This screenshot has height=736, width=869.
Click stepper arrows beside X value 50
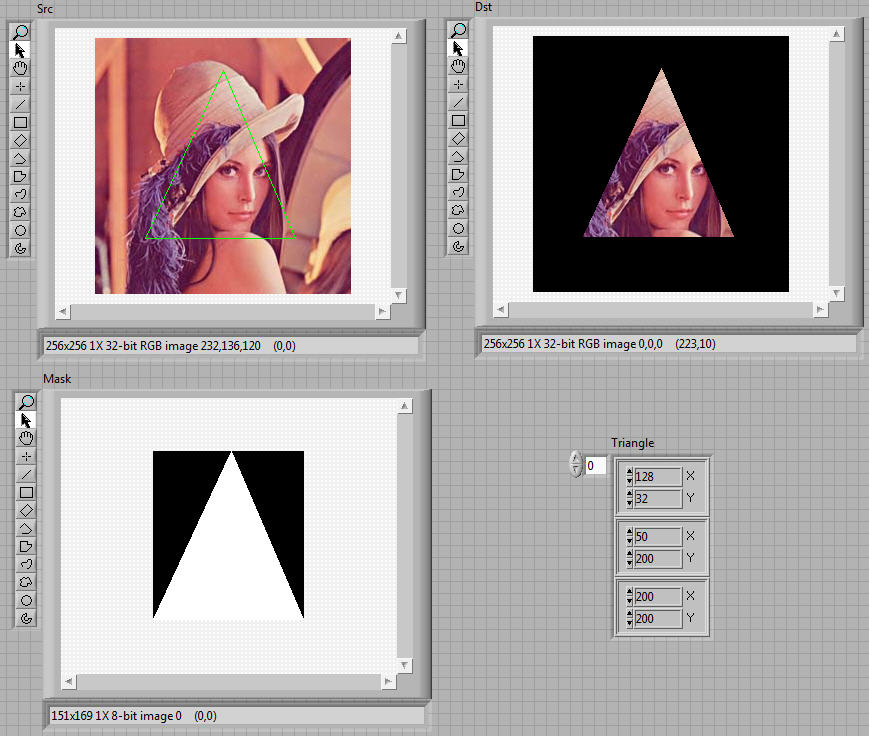(x=630, y=536)
